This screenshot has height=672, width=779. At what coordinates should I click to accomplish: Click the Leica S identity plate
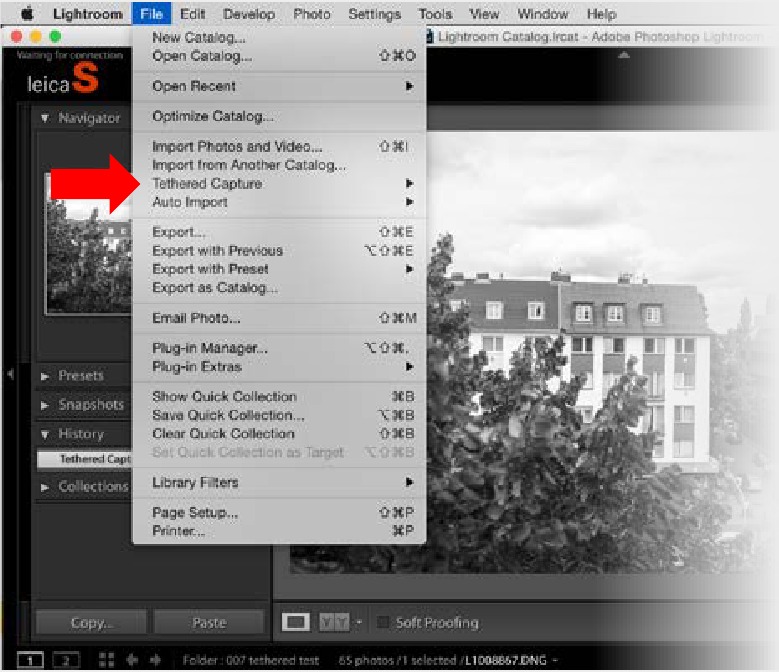63,80
